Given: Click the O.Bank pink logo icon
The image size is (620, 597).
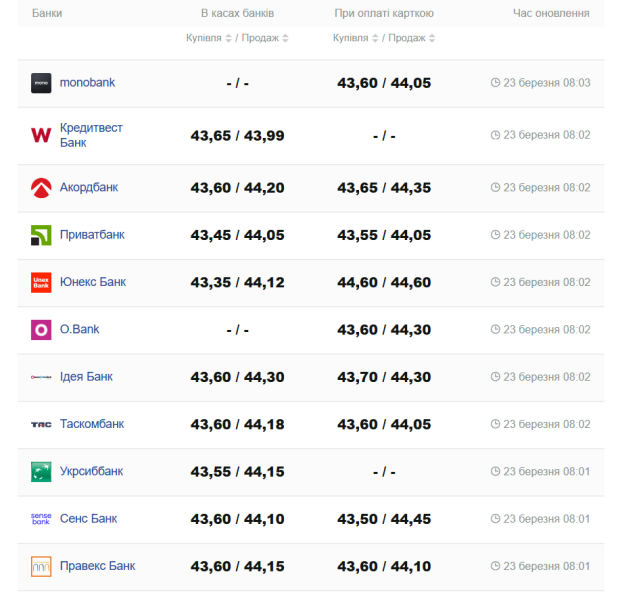Looking at the screenshot, I should click(x=41, y=329).
